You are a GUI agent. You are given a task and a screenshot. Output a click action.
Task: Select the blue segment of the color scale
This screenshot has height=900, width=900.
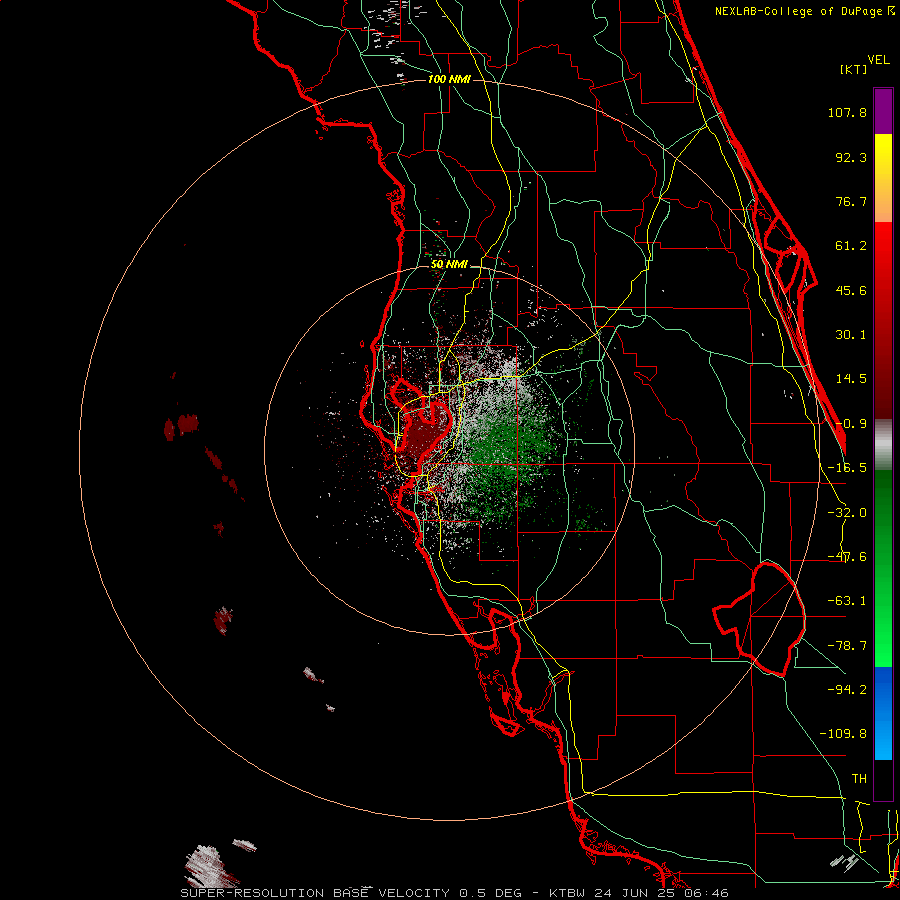pos(883,713)
